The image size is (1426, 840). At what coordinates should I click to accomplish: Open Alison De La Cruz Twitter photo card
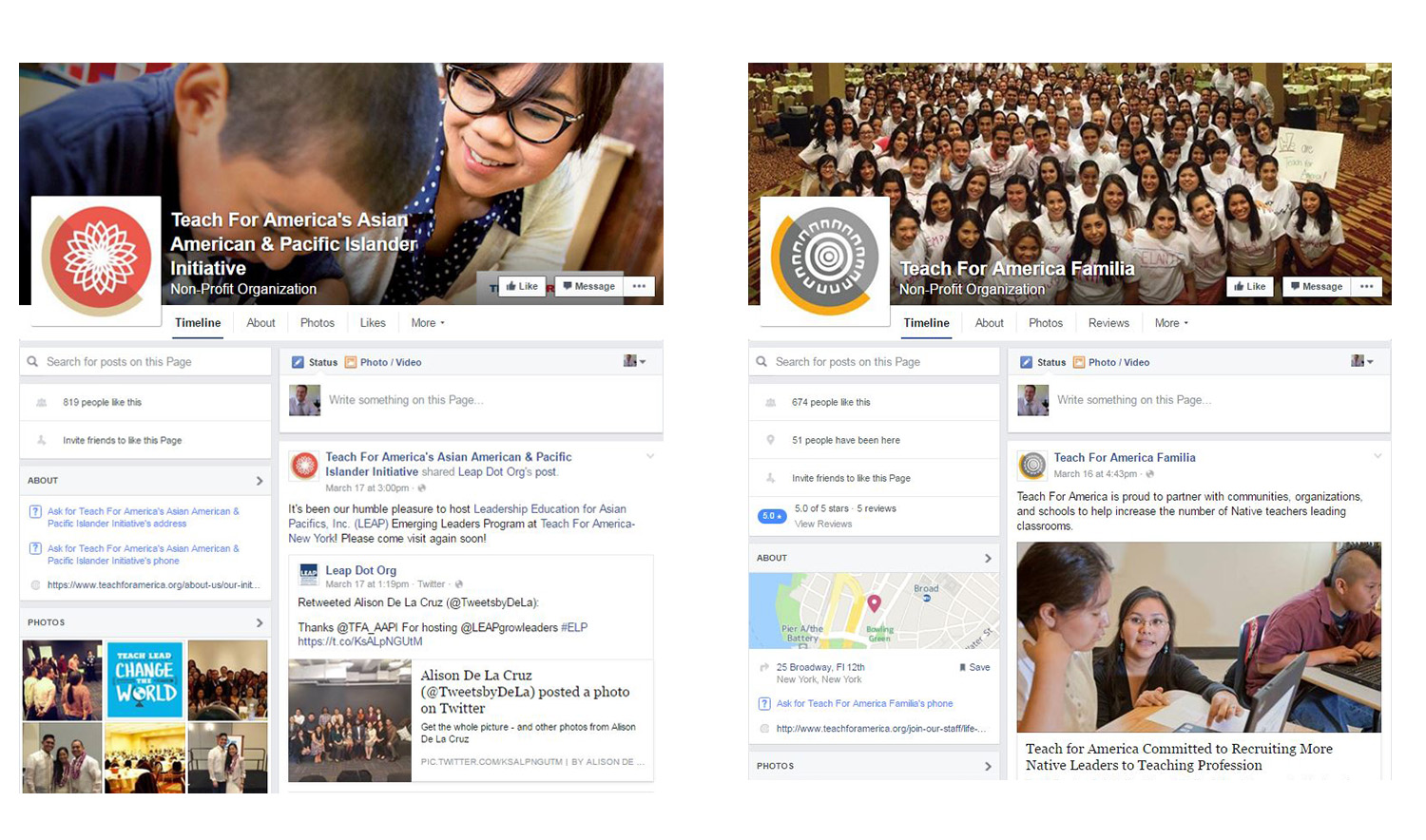pos(471,720)
